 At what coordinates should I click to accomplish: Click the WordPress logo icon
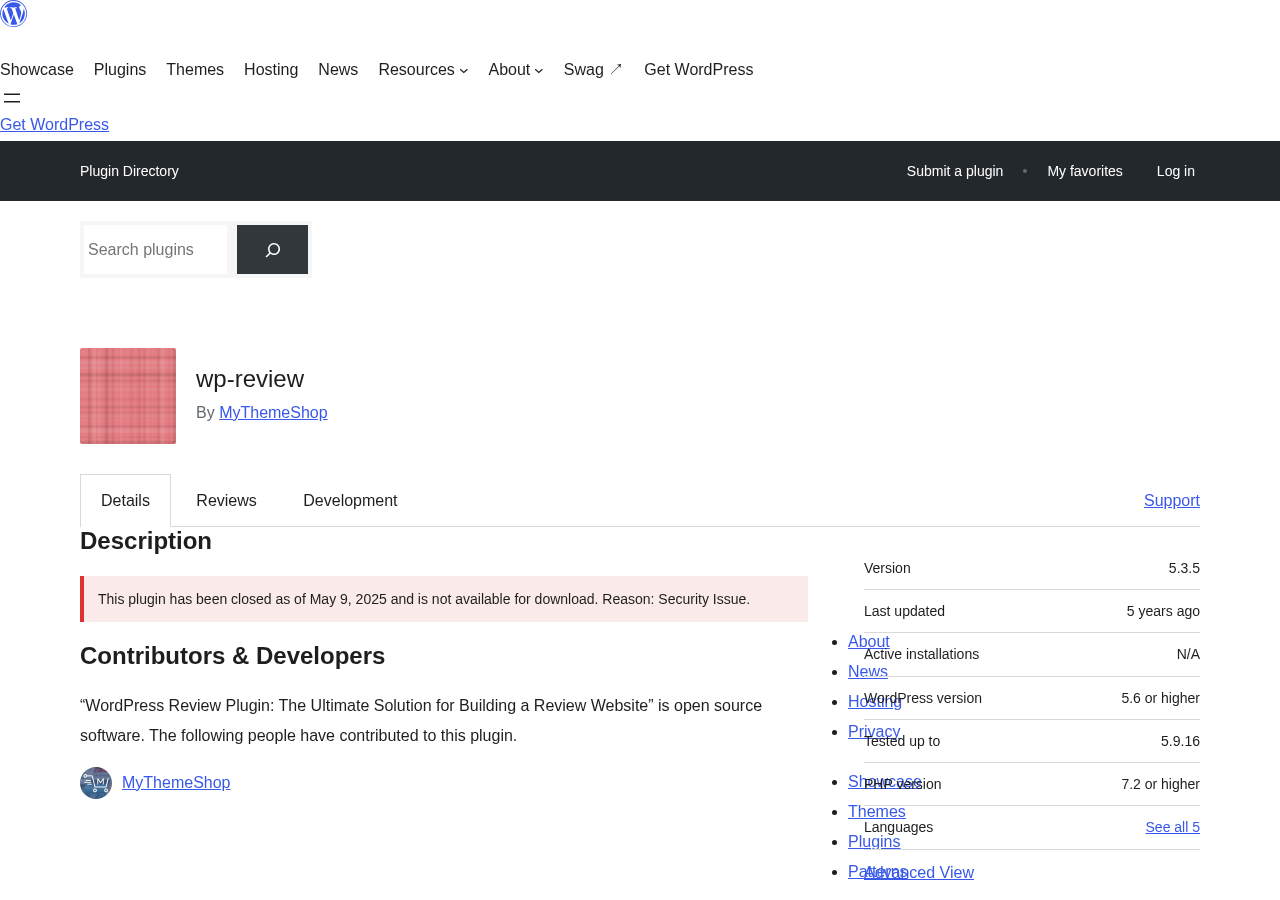[x=13, y=14]
